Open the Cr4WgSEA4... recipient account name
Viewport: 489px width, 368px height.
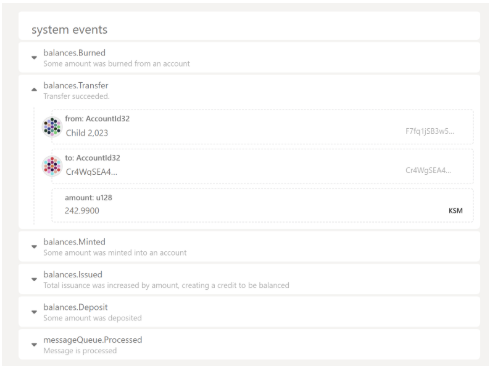91,172
